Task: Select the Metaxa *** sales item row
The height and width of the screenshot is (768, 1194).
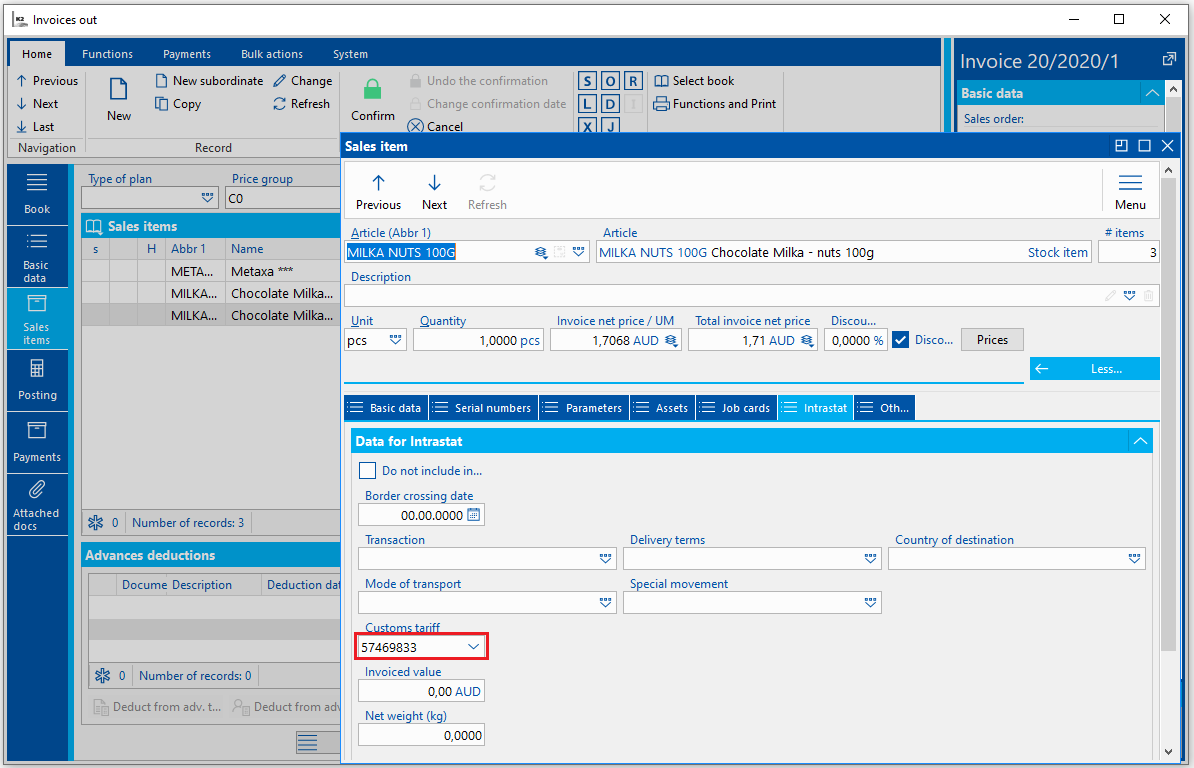Action: click(211, 271)
